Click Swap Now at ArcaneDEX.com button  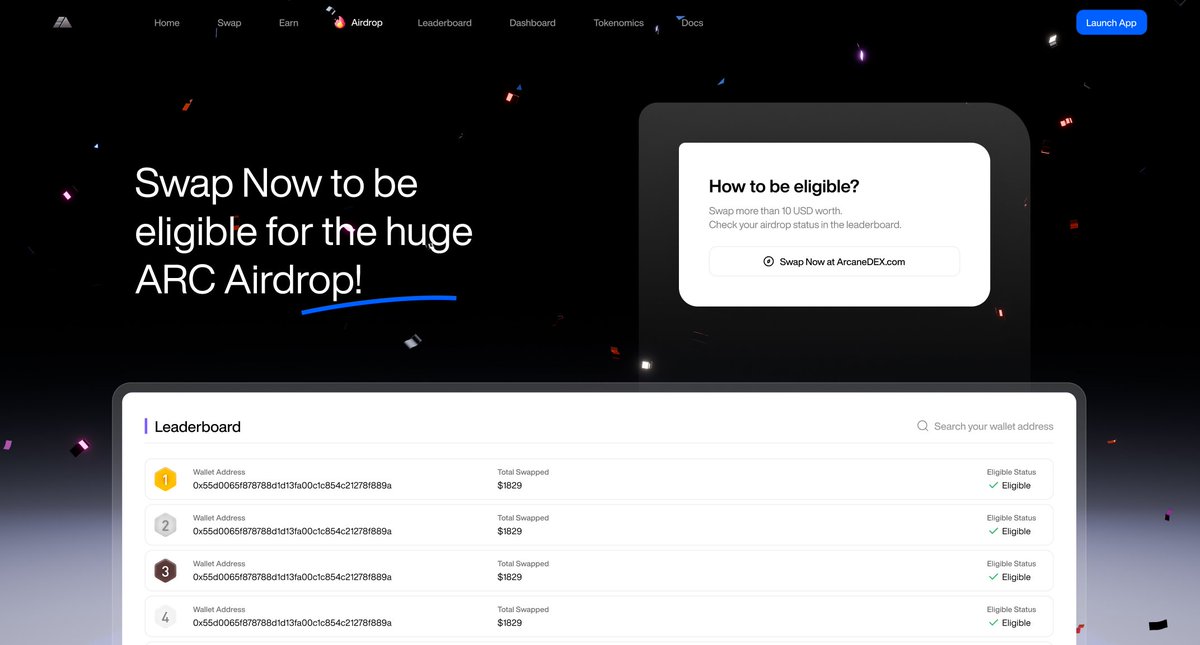pos(834,262)
